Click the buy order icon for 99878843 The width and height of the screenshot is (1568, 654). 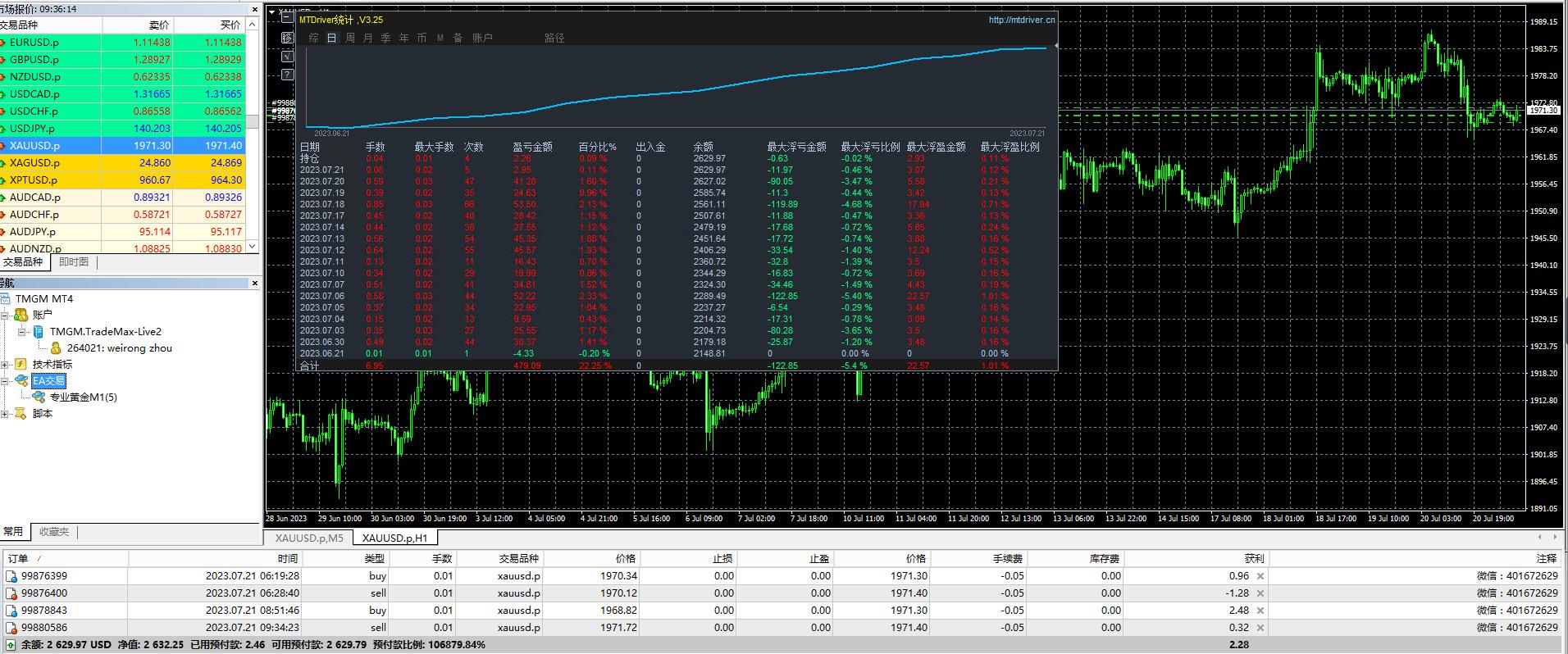[11, 611]
